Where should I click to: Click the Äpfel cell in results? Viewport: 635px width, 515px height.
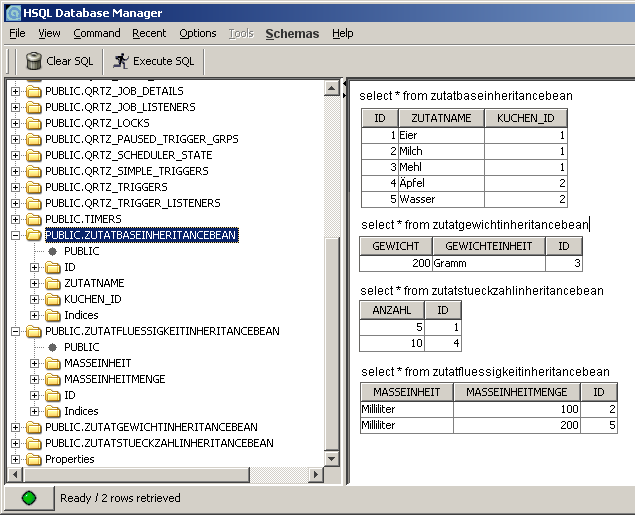pos(441,183)
